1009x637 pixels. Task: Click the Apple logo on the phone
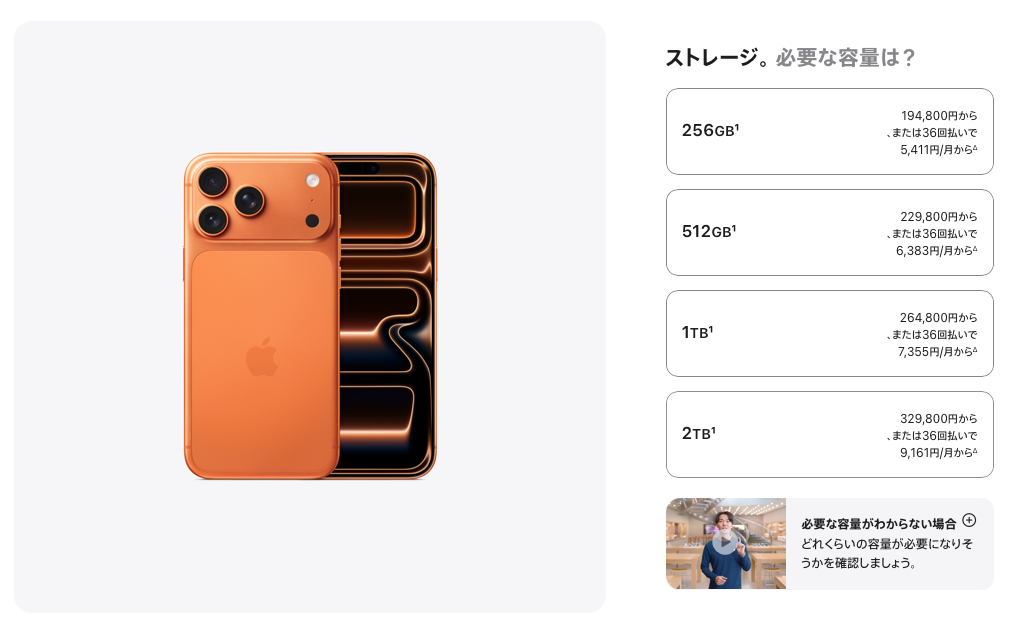coord(262,356)
